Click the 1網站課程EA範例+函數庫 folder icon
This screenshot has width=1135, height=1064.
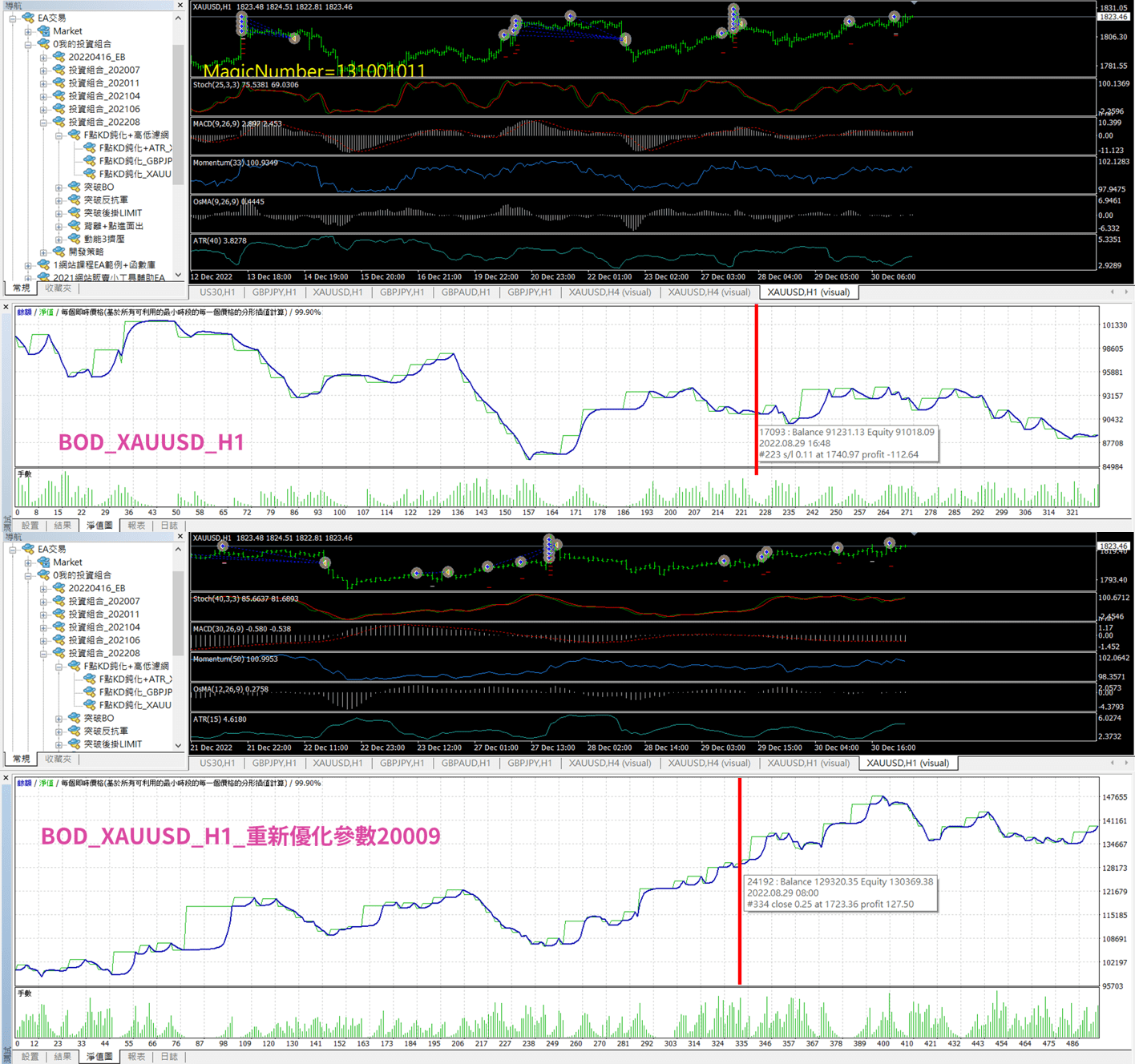44,265
